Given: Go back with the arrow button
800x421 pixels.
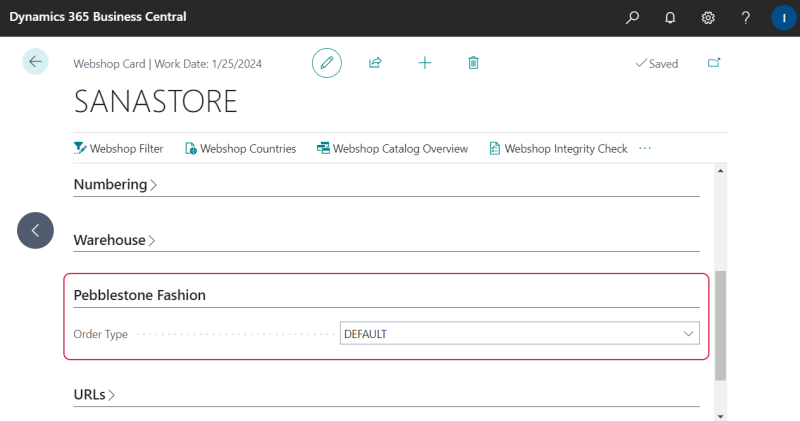Looking at the screenshot, I should click(x=35, y=62).
